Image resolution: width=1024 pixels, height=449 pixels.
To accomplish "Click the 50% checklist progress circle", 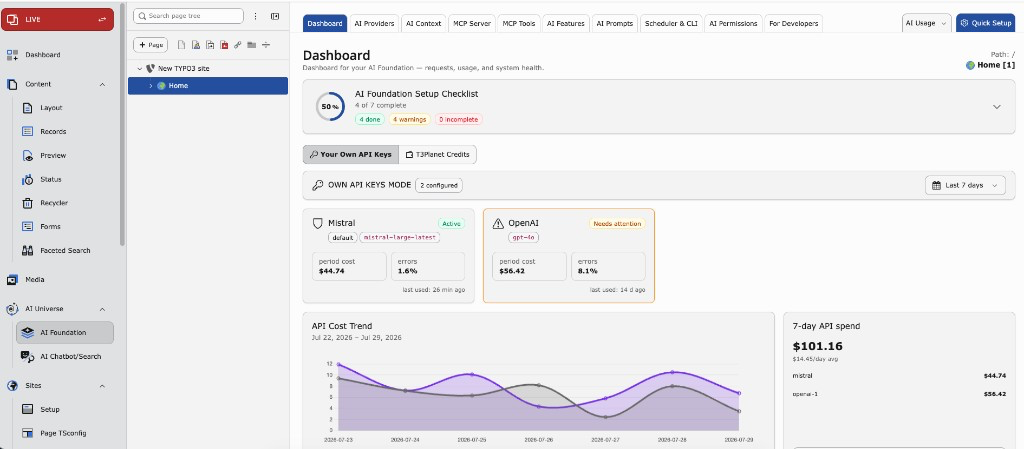I will [x=330, y=106].
